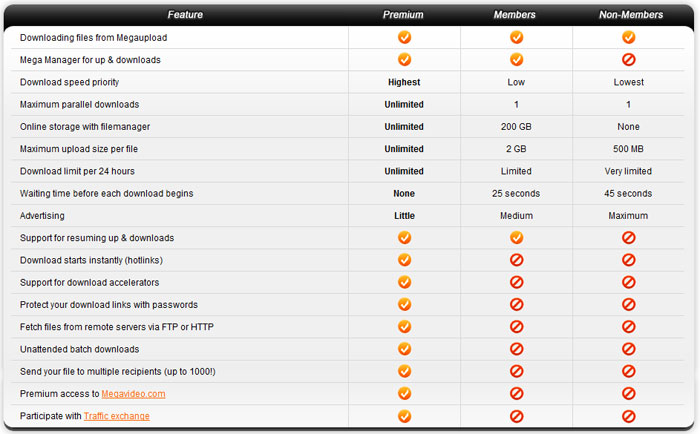Image resolution: width=700 pixels, height=434 pixels.
Task: Click the 200 GB Members storage value
Action: point(516,127)
